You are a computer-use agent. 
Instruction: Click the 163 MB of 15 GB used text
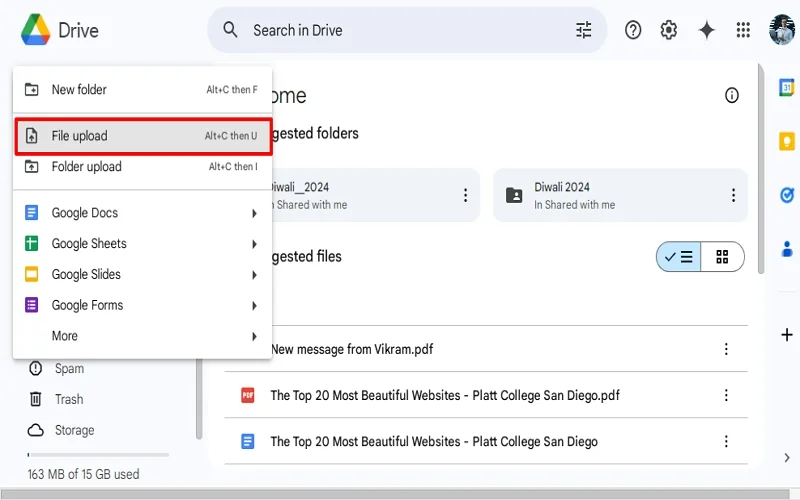pos(83,474)
